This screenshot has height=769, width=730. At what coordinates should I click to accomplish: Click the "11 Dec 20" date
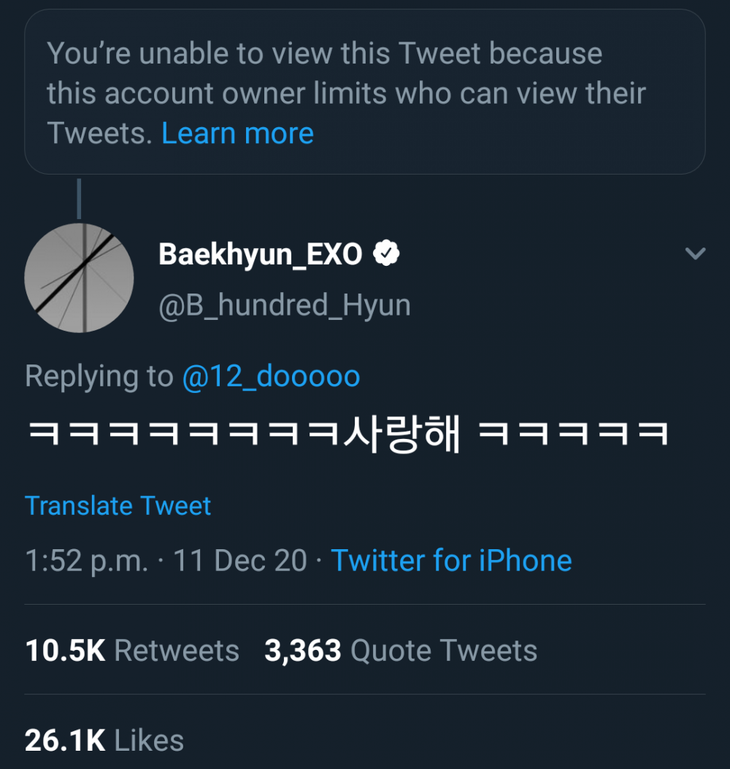coord(240,560)
